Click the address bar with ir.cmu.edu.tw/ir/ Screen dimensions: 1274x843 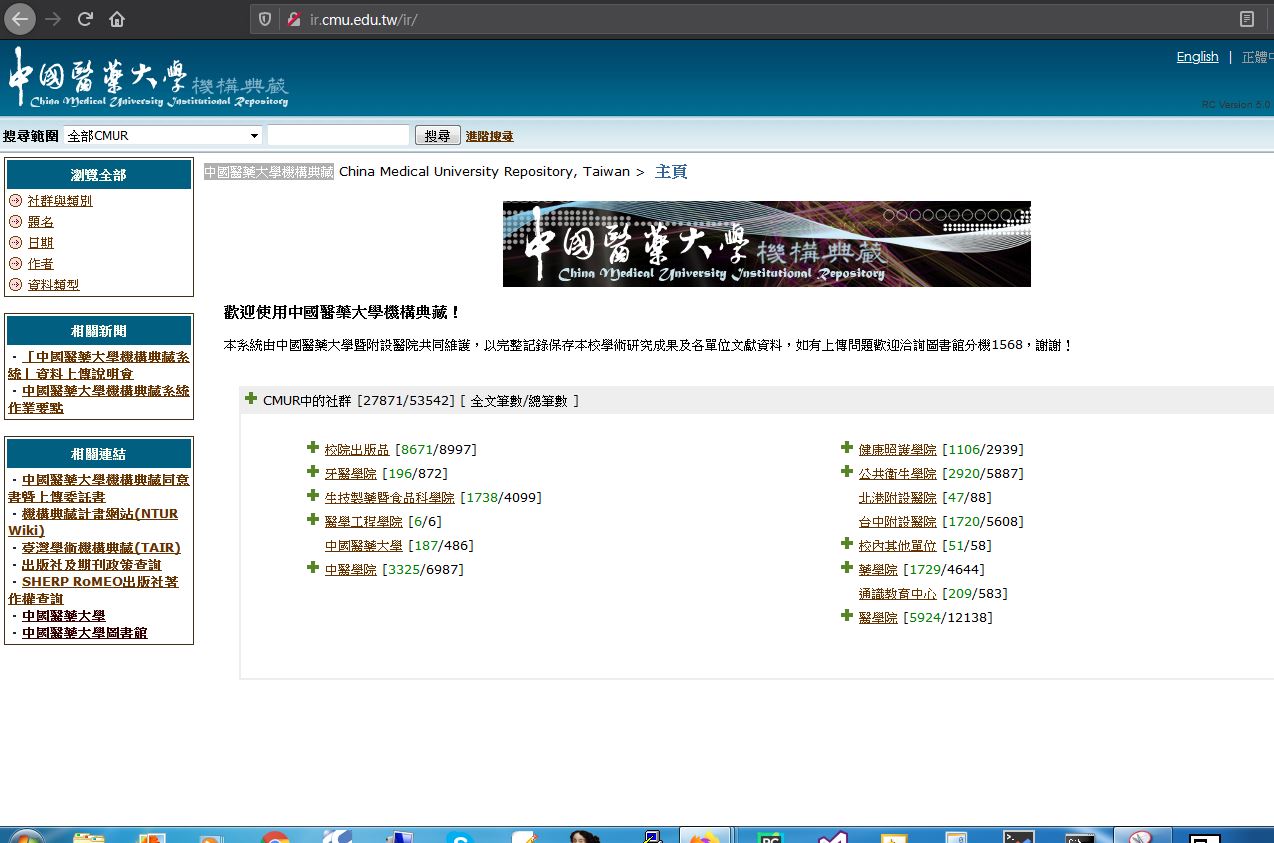(x=740, y=19)
